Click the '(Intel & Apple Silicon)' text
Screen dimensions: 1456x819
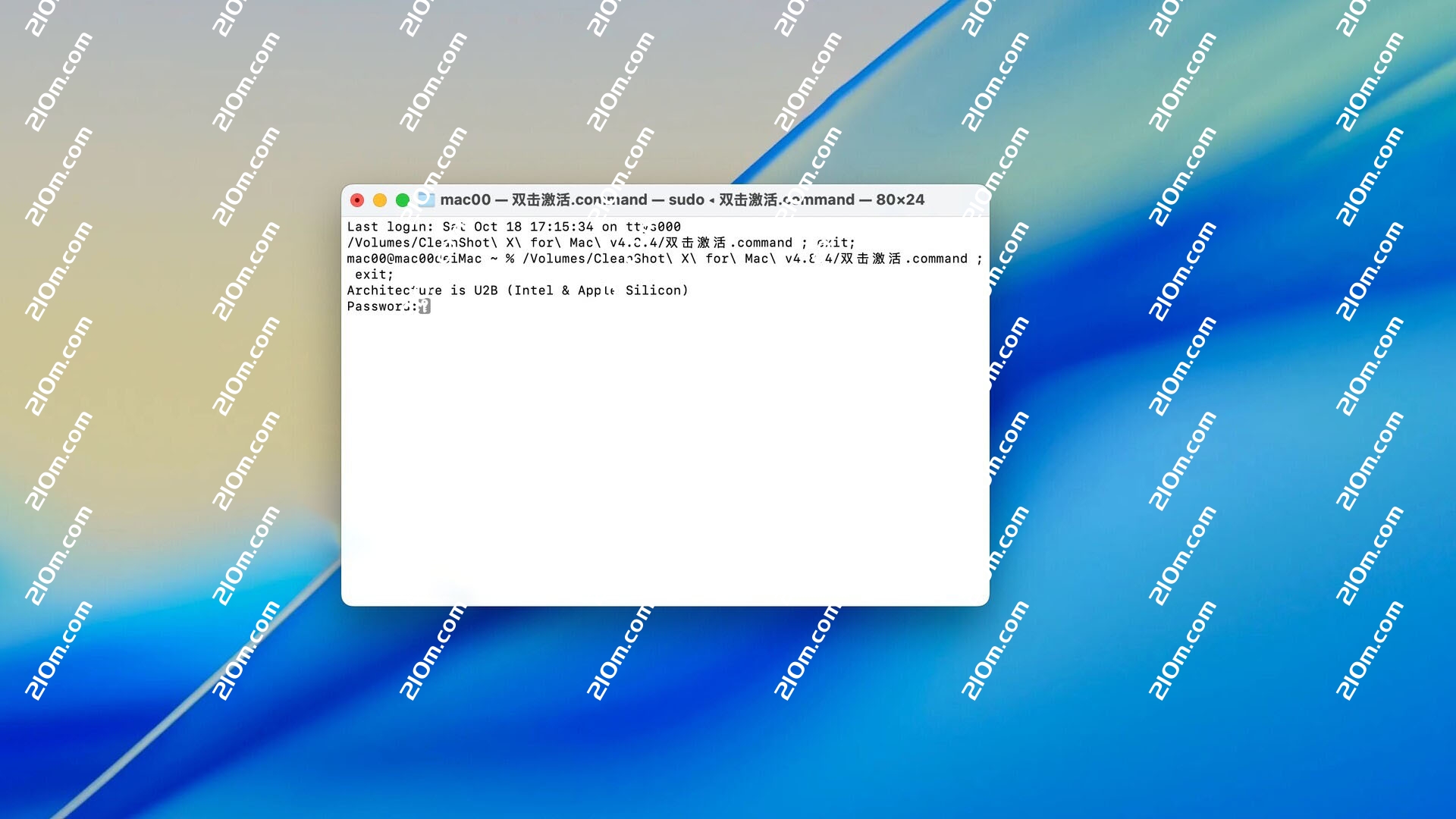598,290
